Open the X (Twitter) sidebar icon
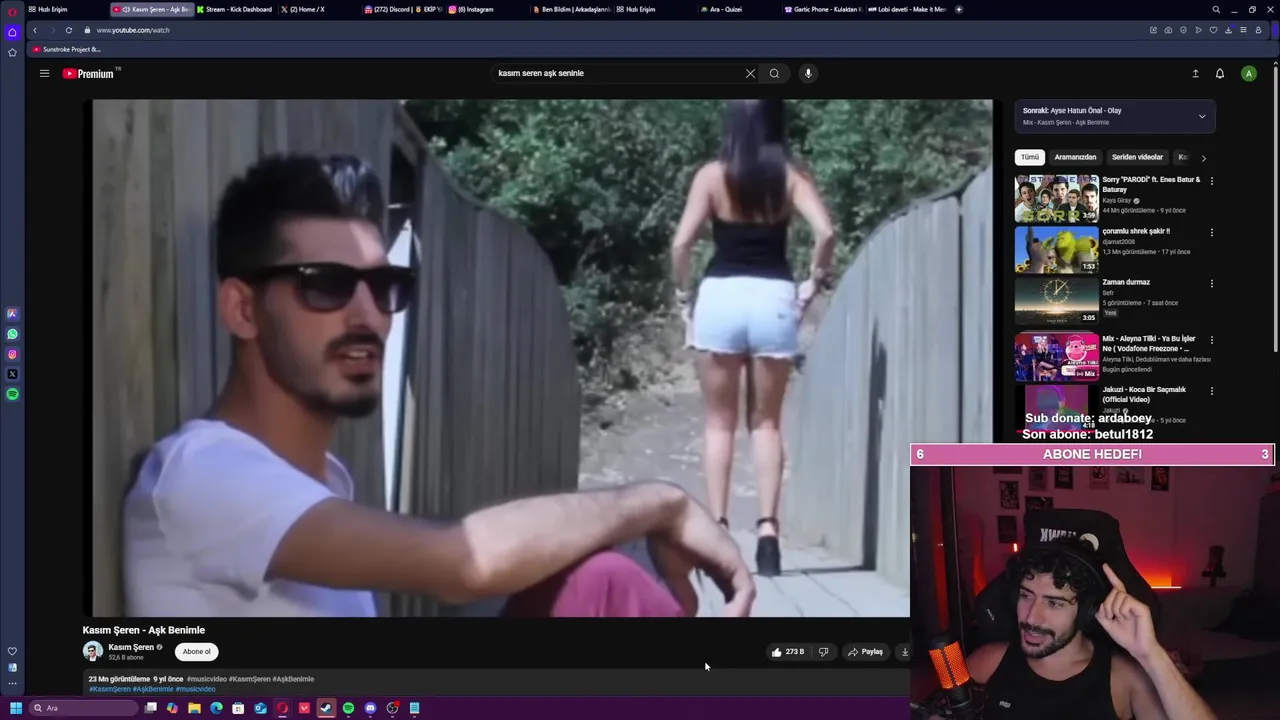The image size is (1280, 720). coord(12,374)
